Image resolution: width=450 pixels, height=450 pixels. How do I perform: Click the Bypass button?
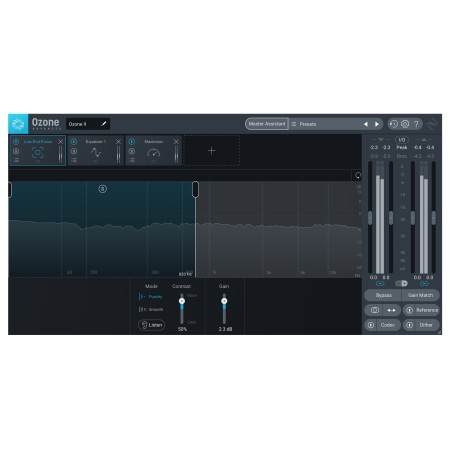(383, 295)
